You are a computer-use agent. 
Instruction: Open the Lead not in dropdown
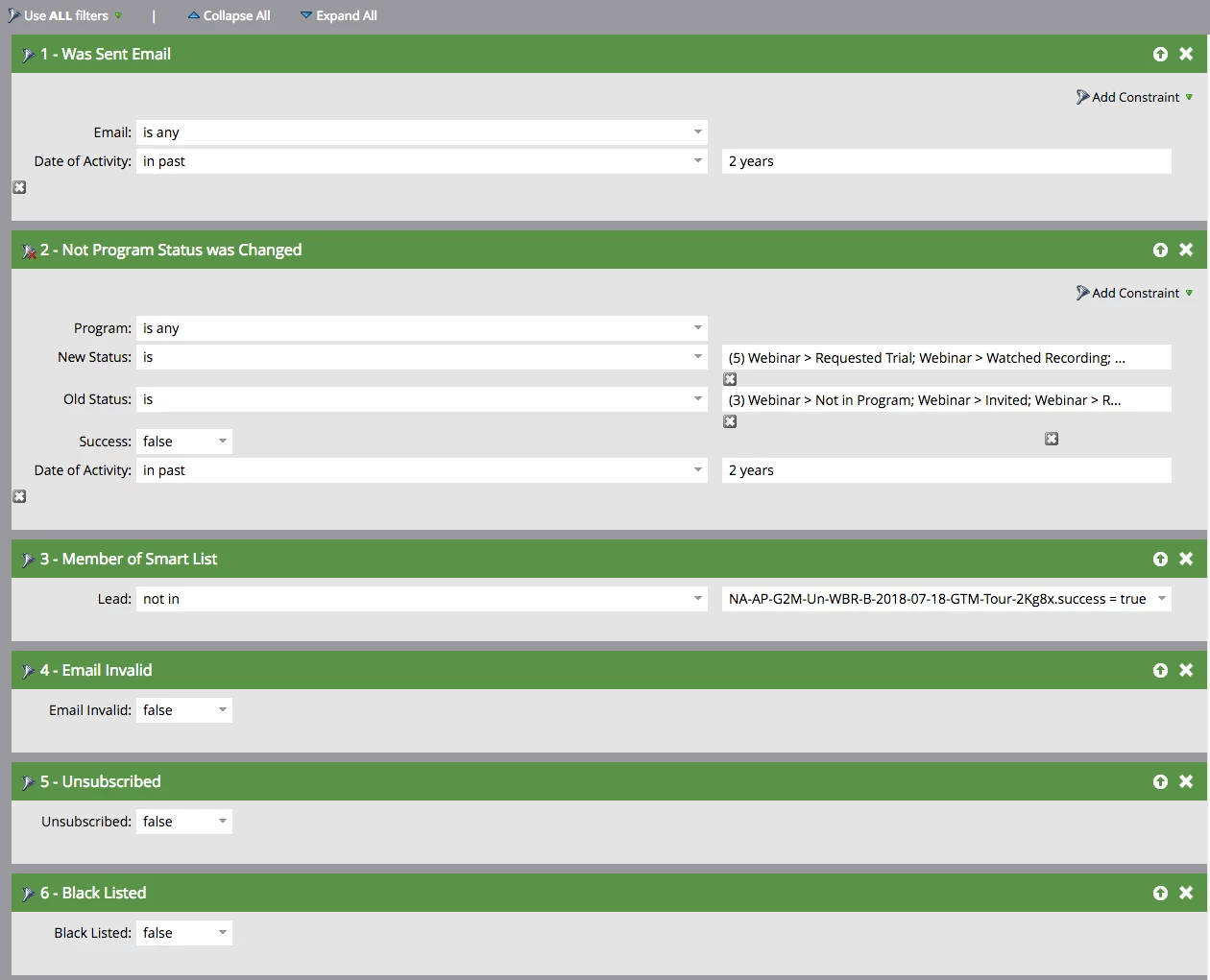(422, 599)
